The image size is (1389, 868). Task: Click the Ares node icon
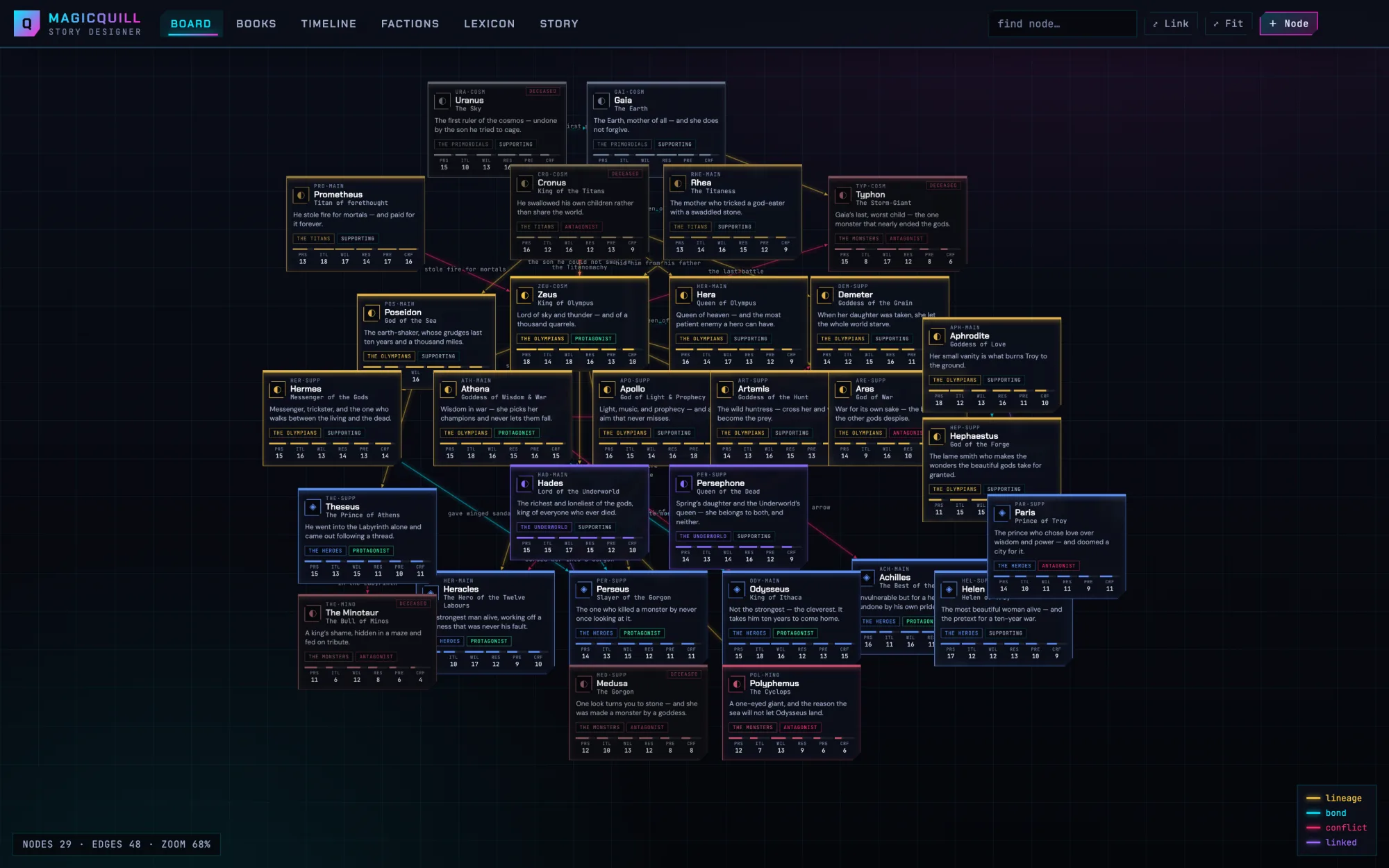click(843, 390)
